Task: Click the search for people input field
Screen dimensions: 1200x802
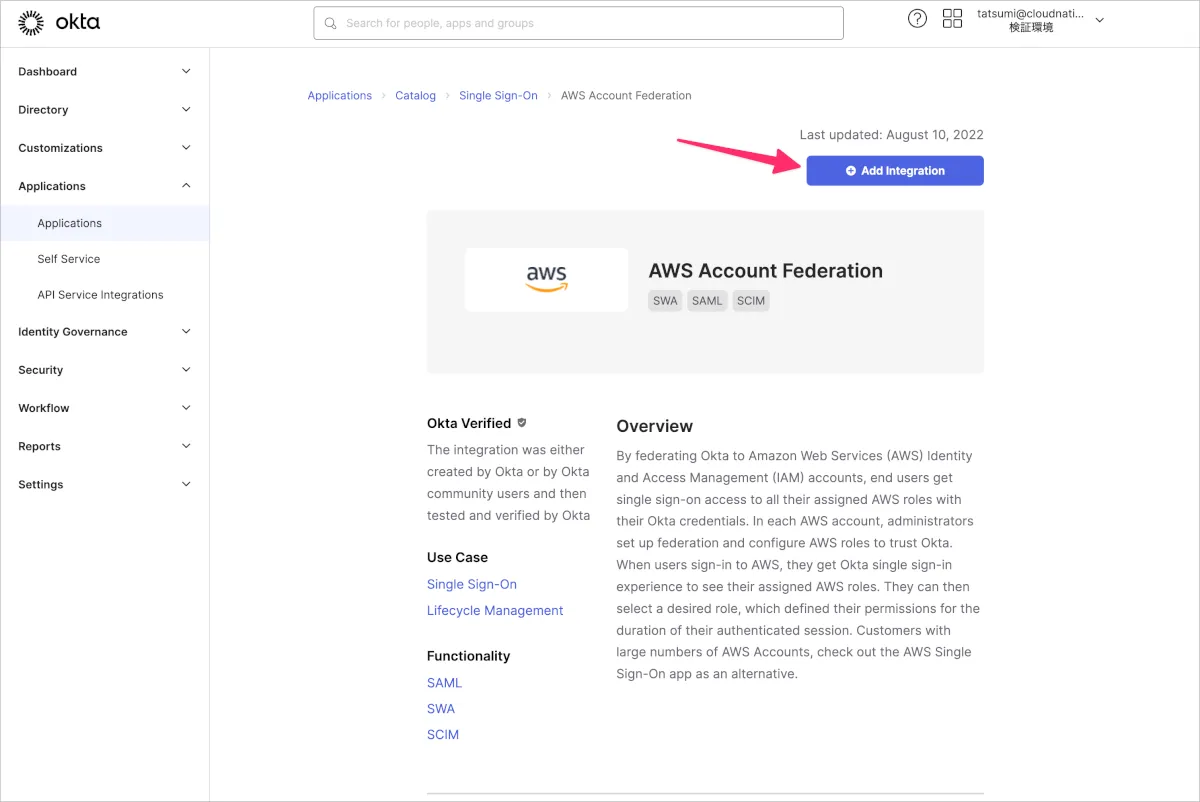Action: (590, 23)
